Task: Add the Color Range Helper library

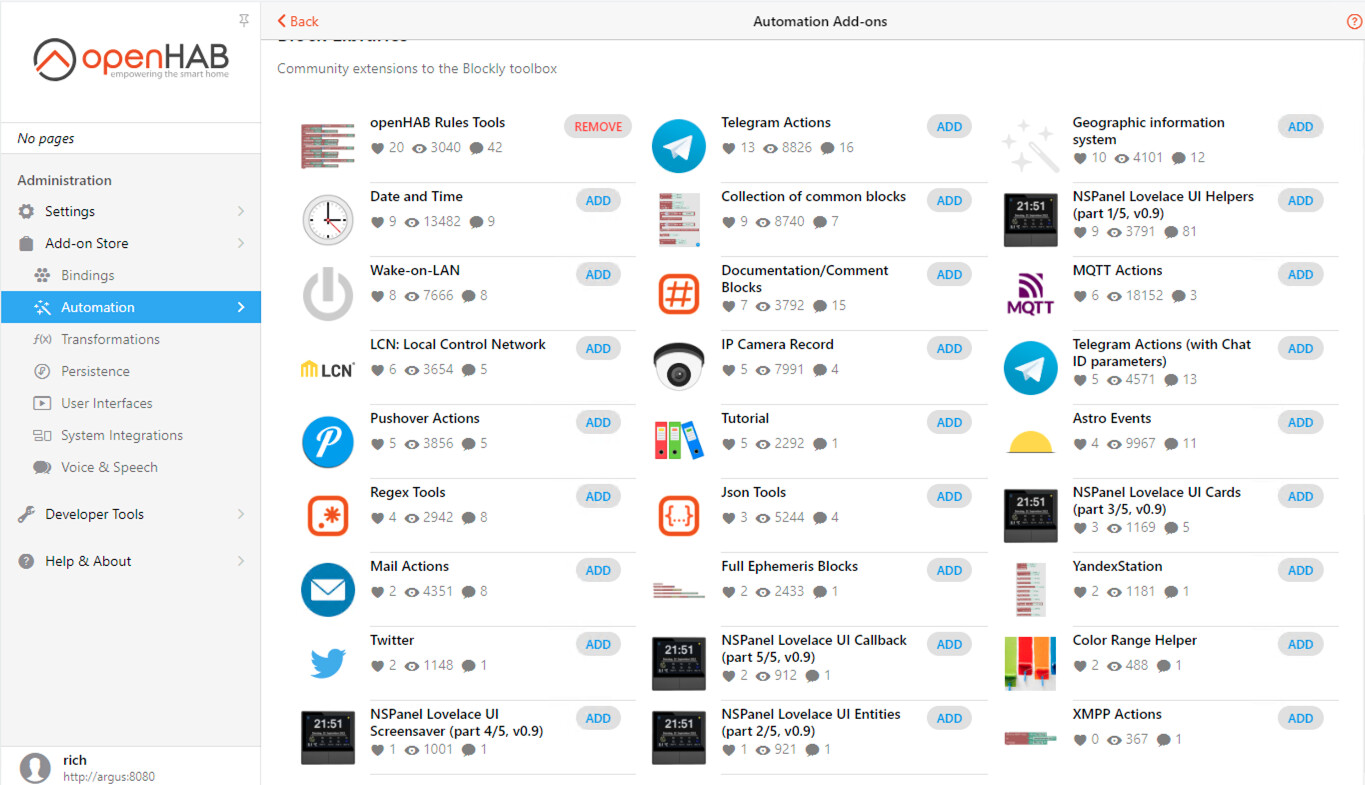Action: 1300,645
